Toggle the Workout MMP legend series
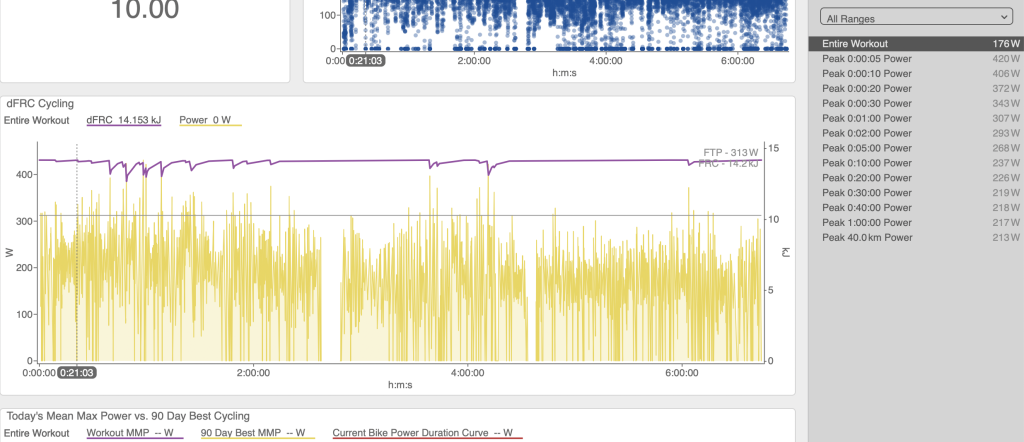This screenshot has width=1024, height=442. pyautogui.click(x=135, y=433)
